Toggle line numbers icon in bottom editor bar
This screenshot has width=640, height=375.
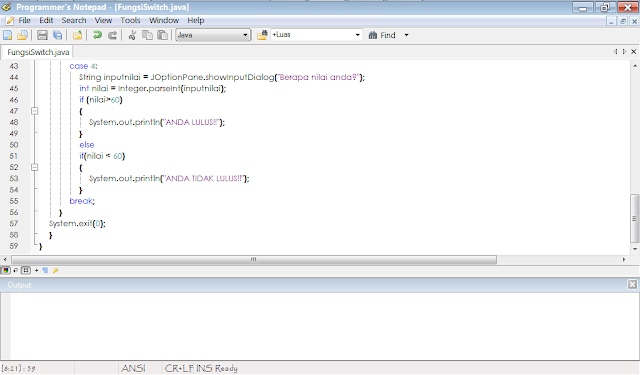[26, 270]
